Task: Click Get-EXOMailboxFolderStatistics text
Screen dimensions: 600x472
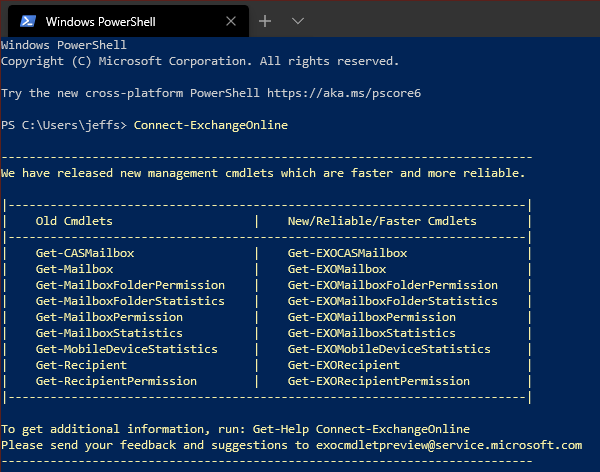Action: click(393, 301)
